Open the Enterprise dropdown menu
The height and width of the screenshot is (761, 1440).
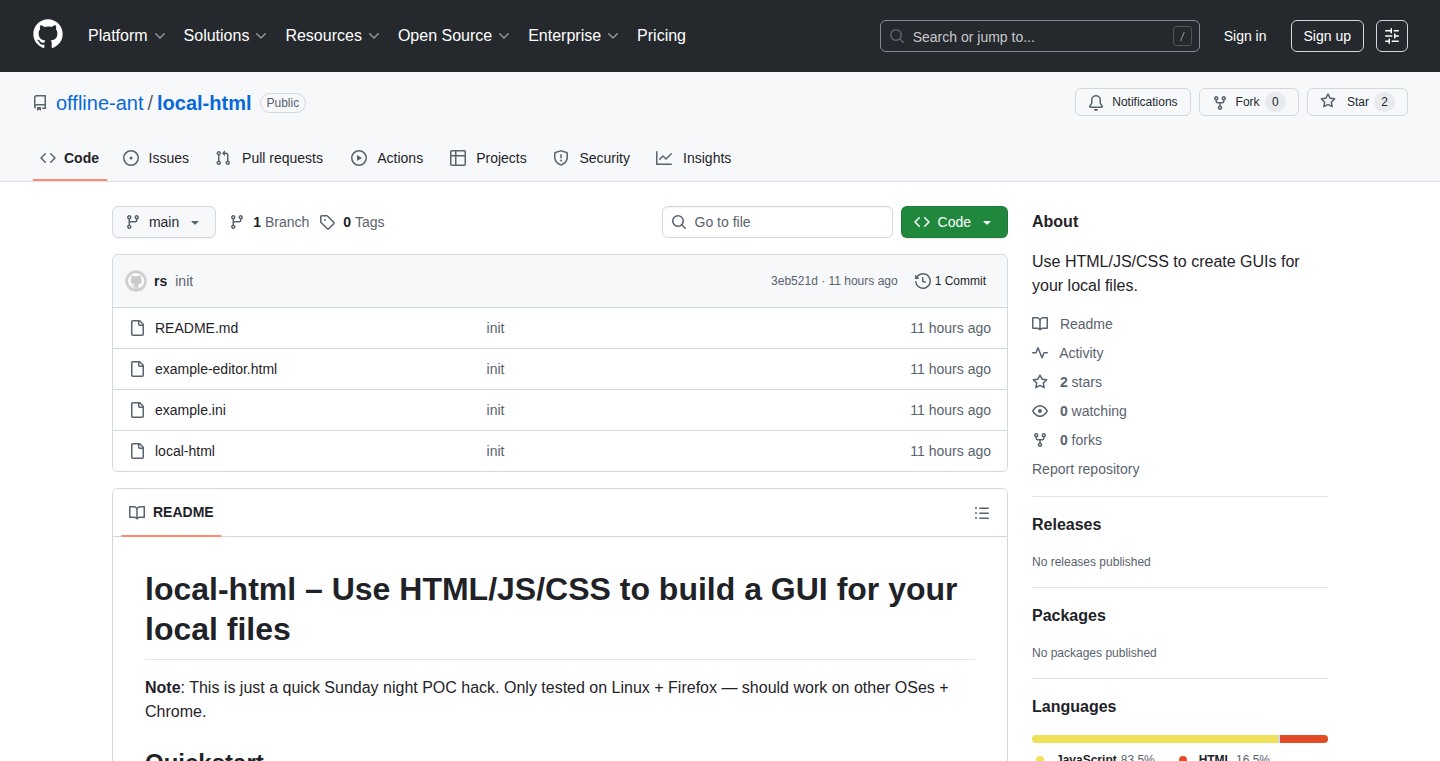(573, 35)
